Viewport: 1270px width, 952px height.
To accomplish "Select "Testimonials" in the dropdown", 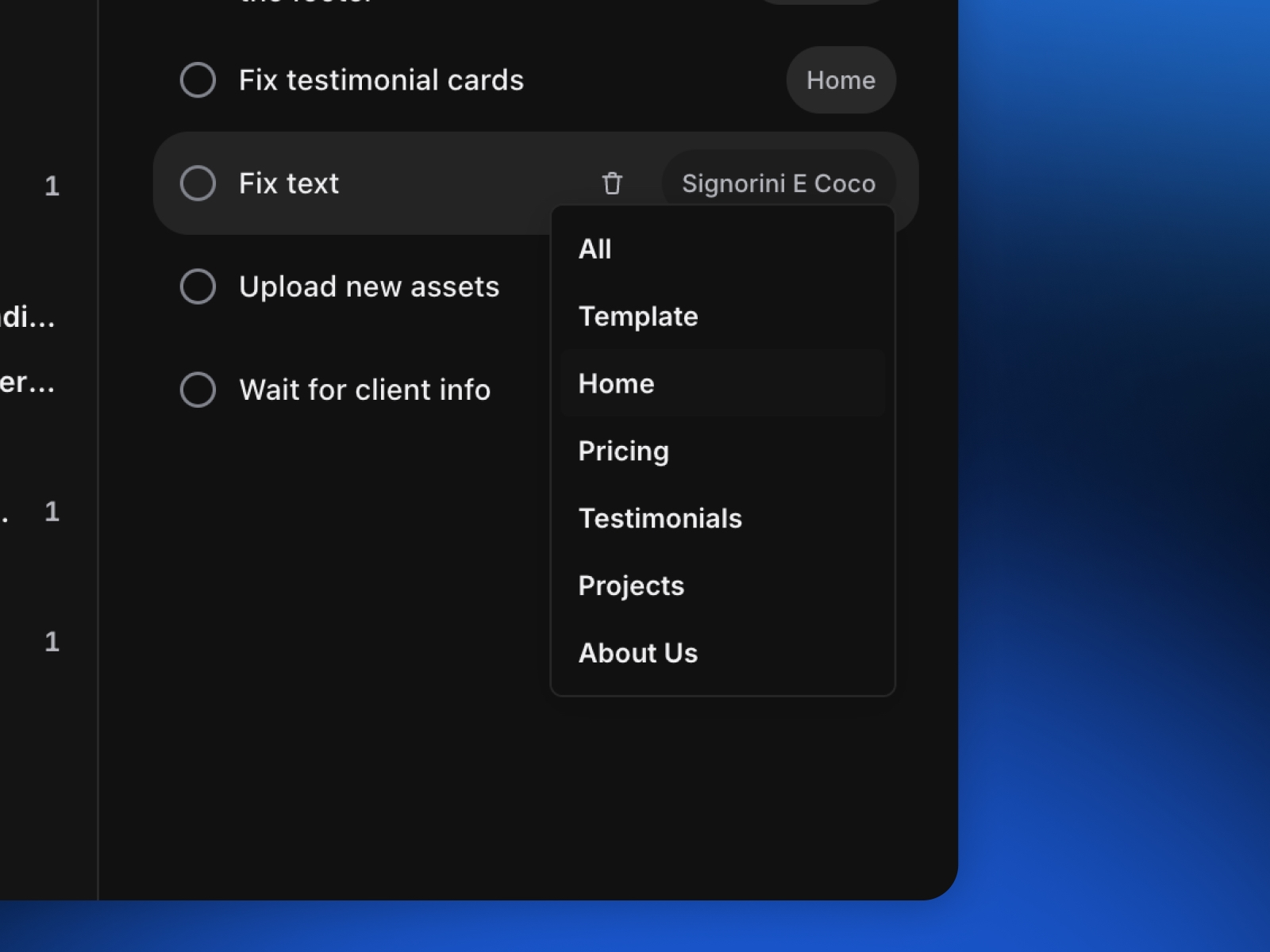I will pos(660,518).
